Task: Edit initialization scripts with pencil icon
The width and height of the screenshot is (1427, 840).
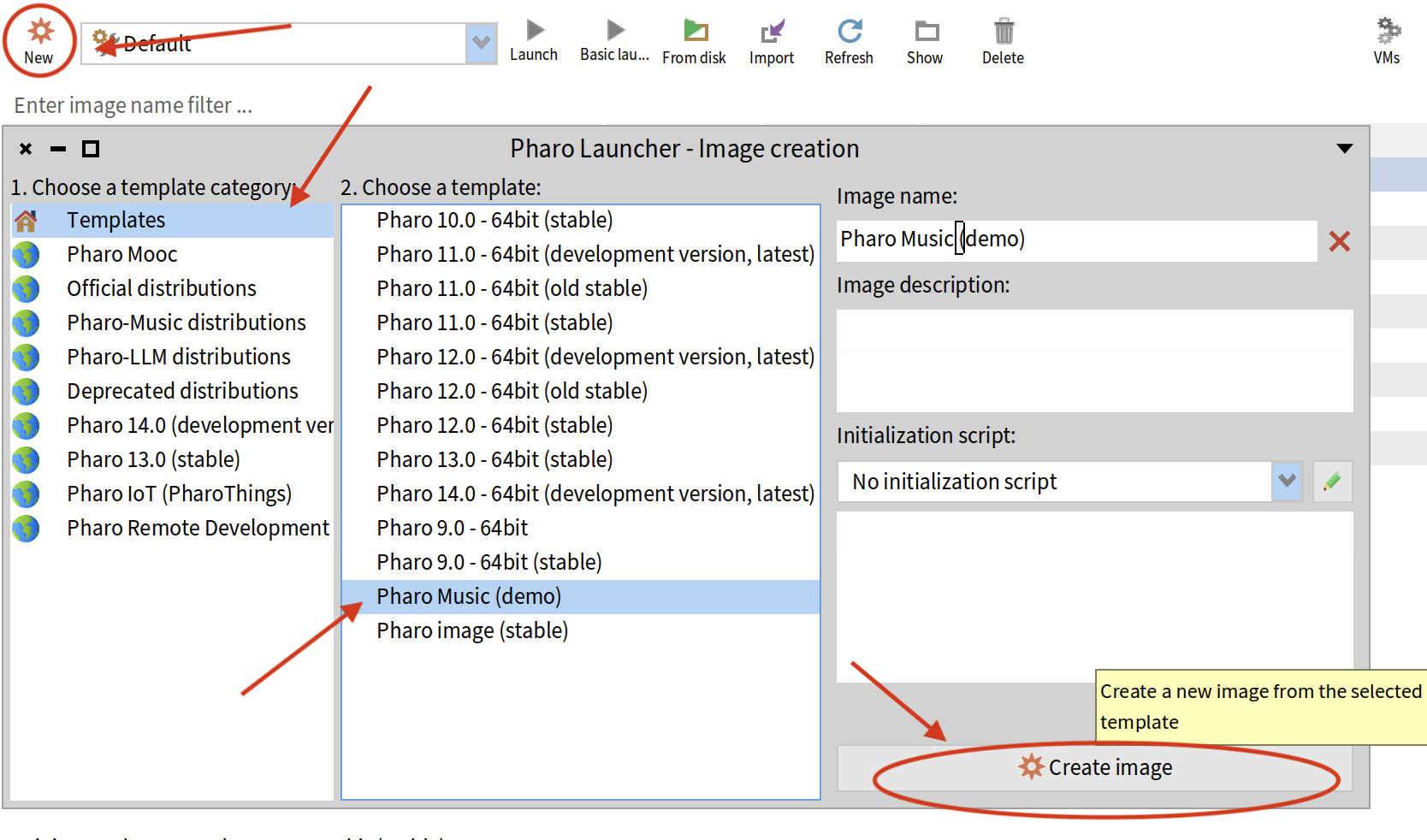Action: [x=1332, y=482]
